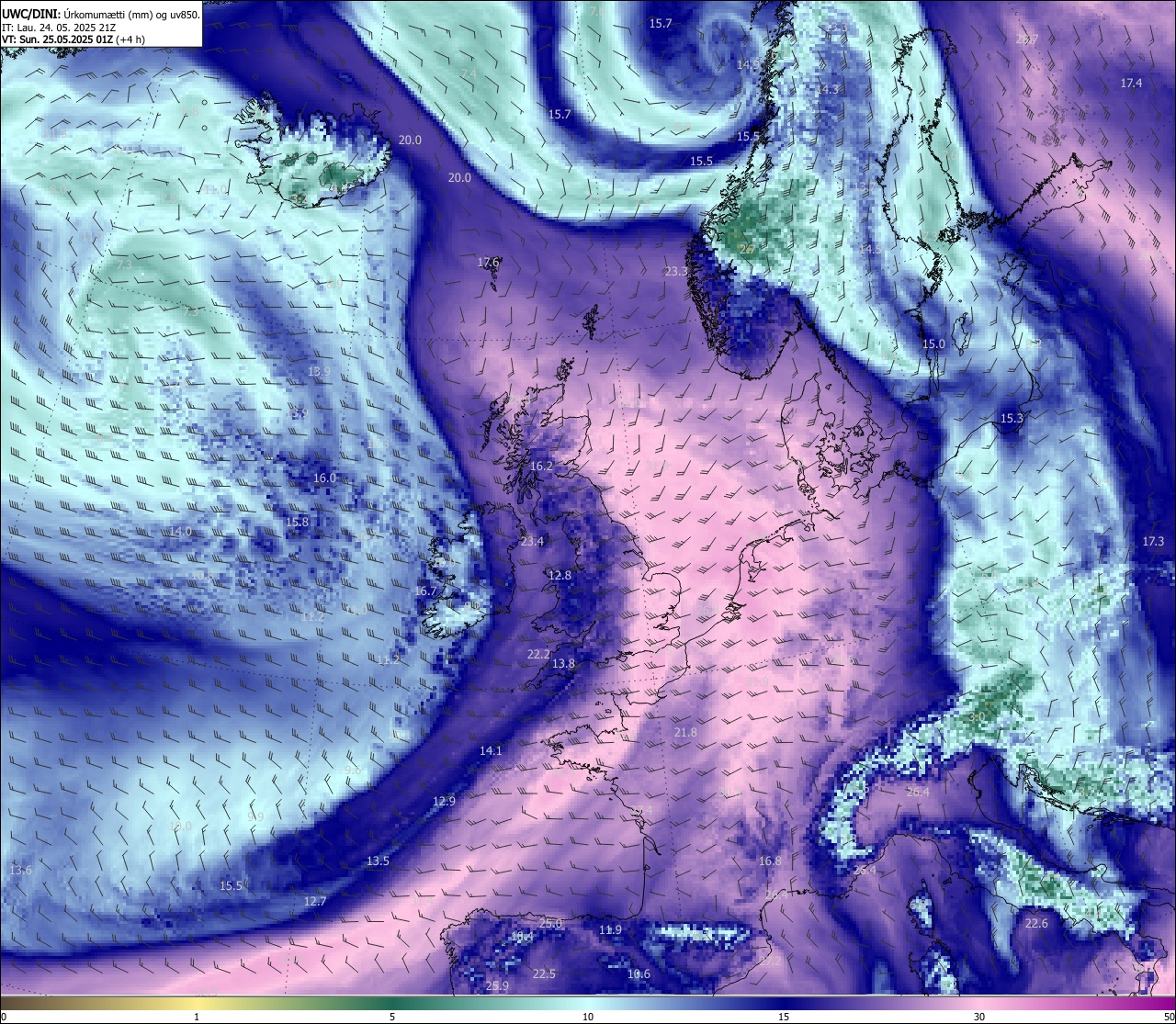The image size is (1176, 1024).
Task: Click the 23.4 value label
Action: click(532, 541)
